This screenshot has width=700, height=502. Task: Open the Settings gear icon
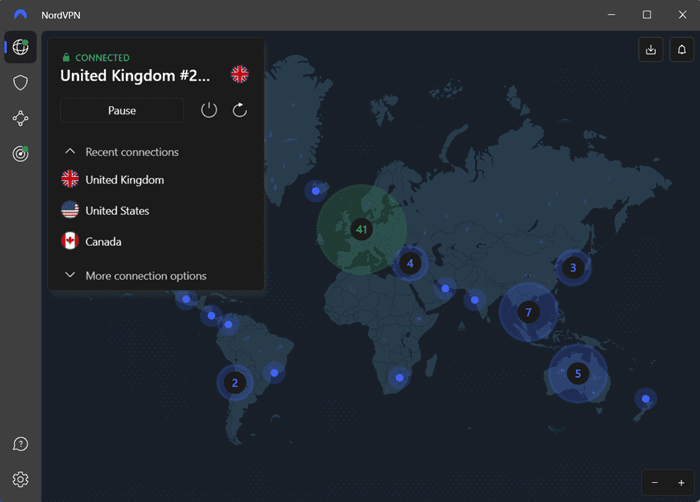[x=21, y=479]
